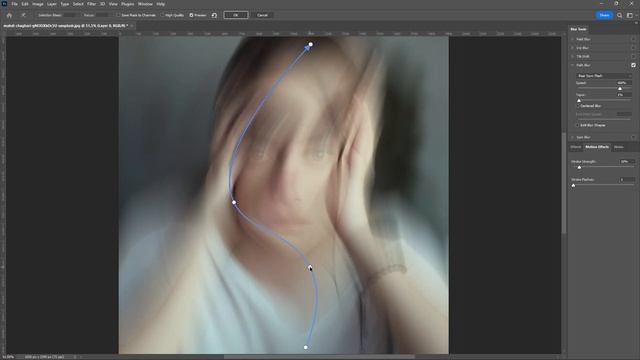Open the workspace layout switcher icon
This screenshot has height=360, width=640.
pos(630,15)
